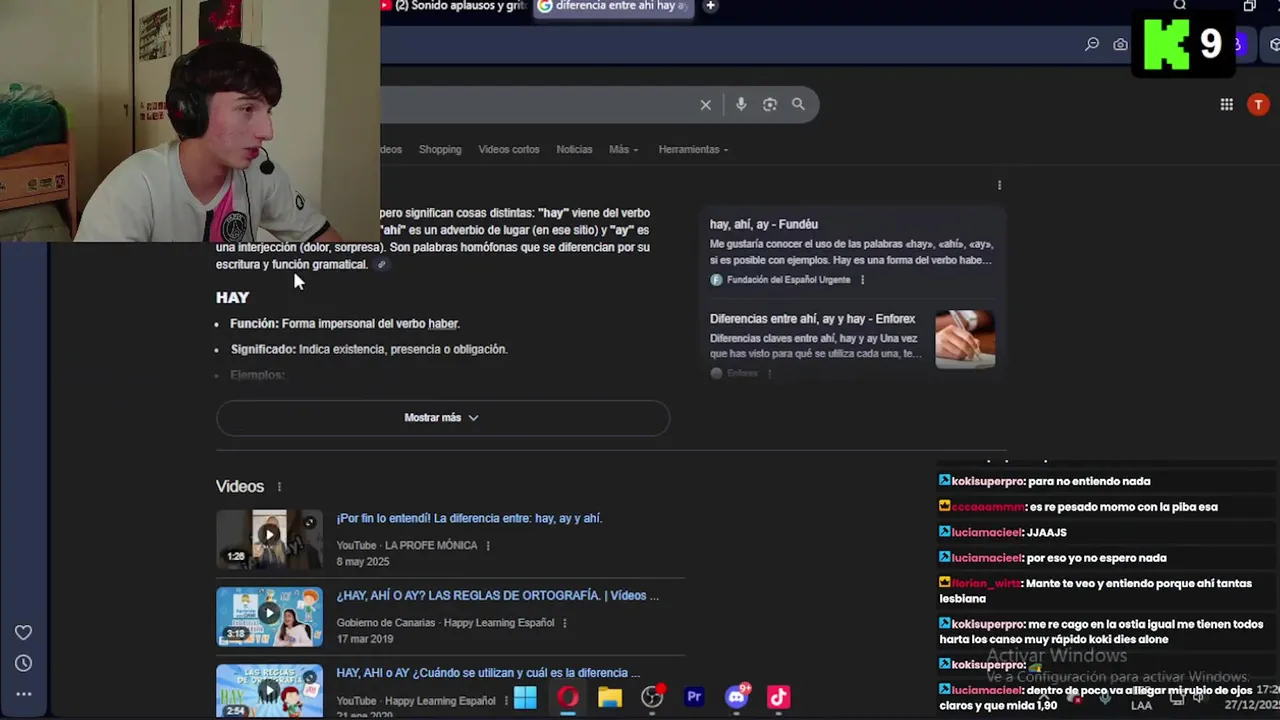The image size is (1280, 720).
Task: Select the 'diferencia entre ahí hay ay' browser tab
Action: (x=614, y=6)
